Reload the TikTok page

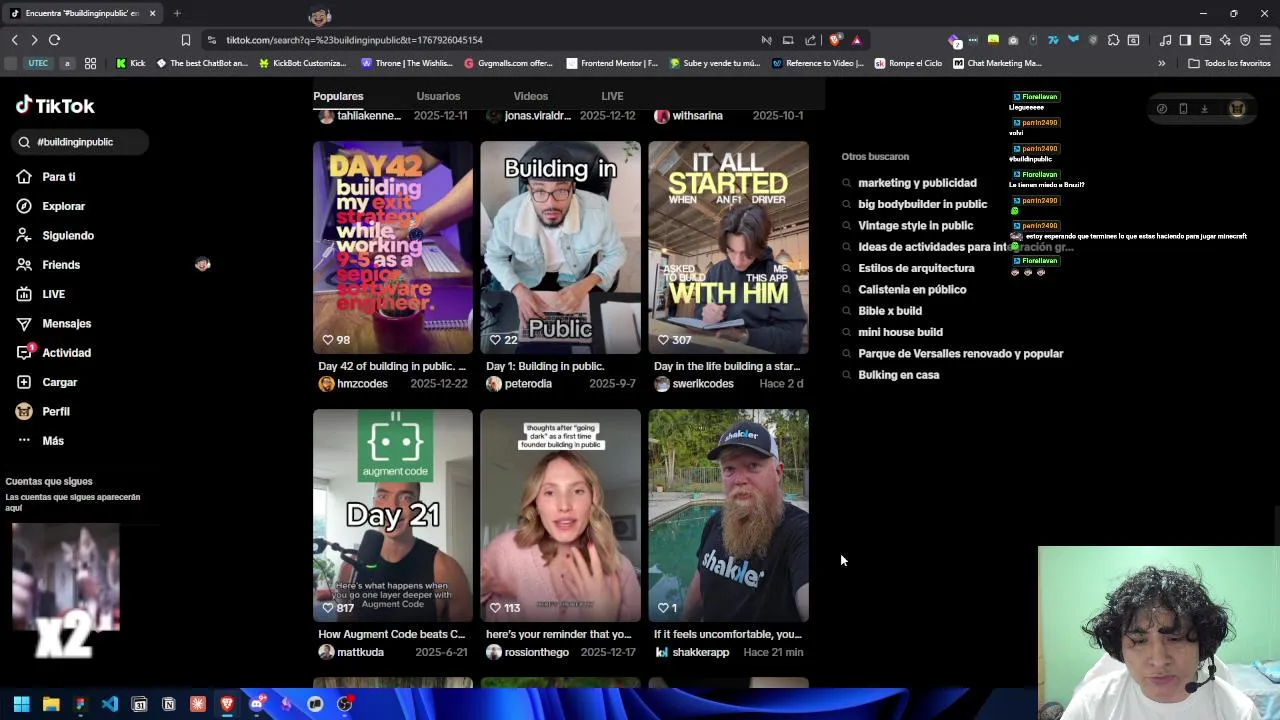[55, 40]
